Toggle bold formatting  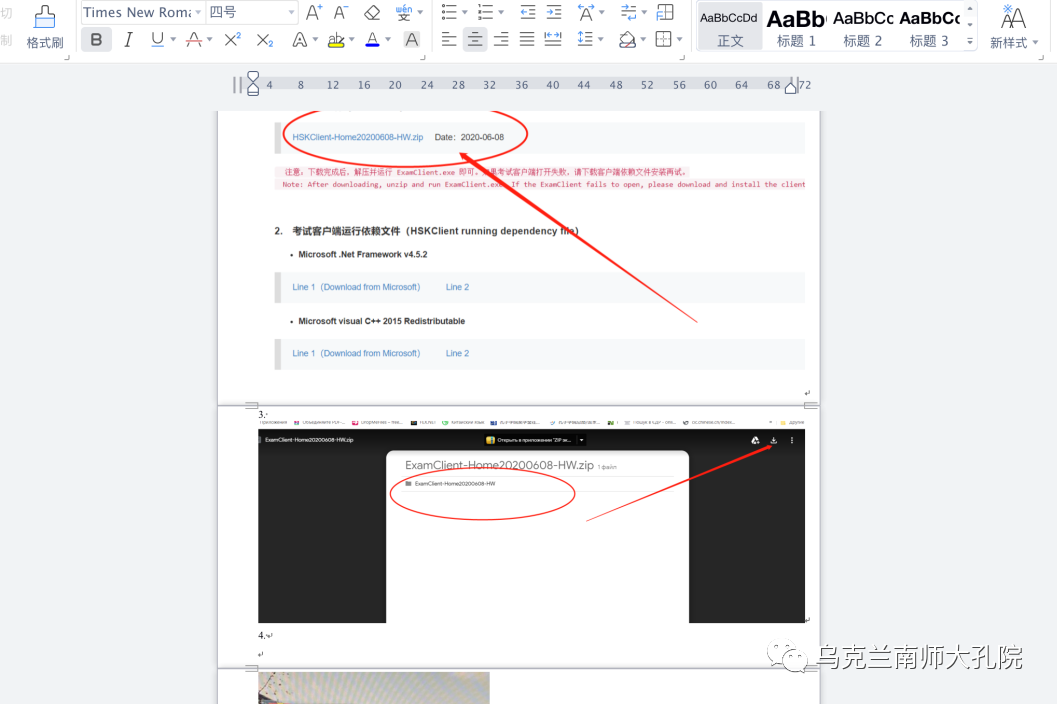(x=96, y=40)
